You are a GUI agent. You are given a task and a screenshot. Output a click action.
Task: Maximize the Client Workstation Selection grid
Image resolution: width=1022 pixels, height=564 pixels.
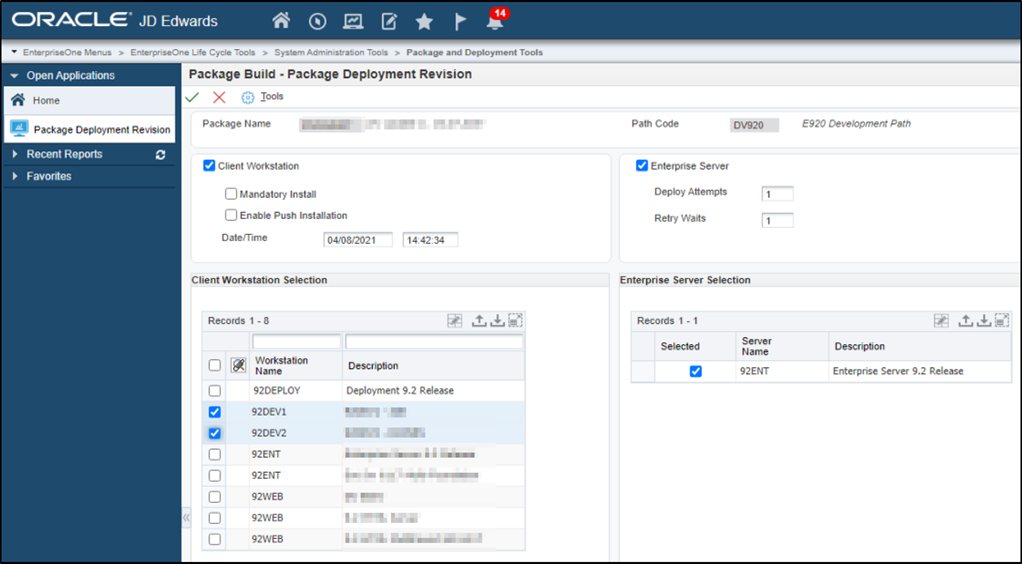[515, 320]
